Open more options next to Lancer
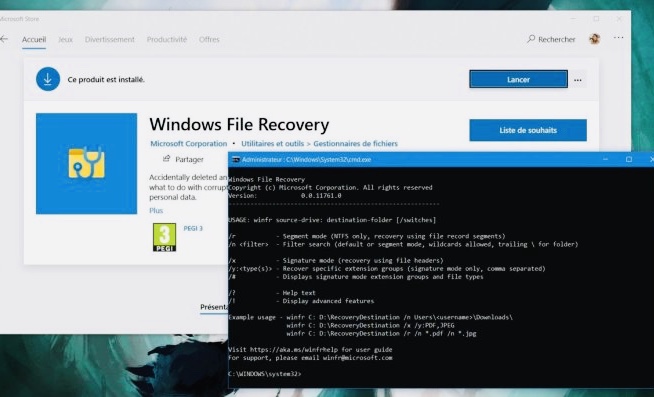 click(578, 80)
